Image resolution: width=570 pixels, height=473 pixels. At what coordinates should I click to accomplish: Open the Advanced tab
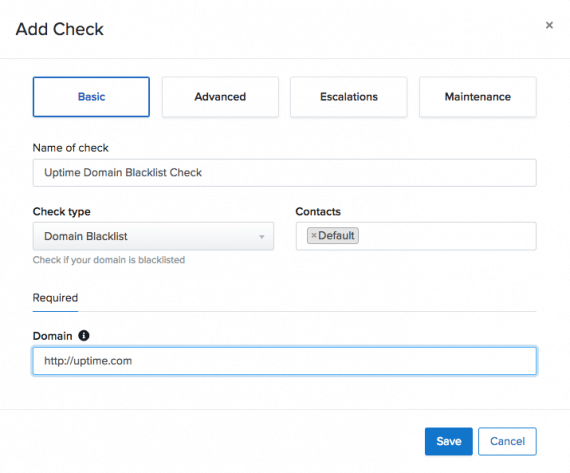[220, 97]
